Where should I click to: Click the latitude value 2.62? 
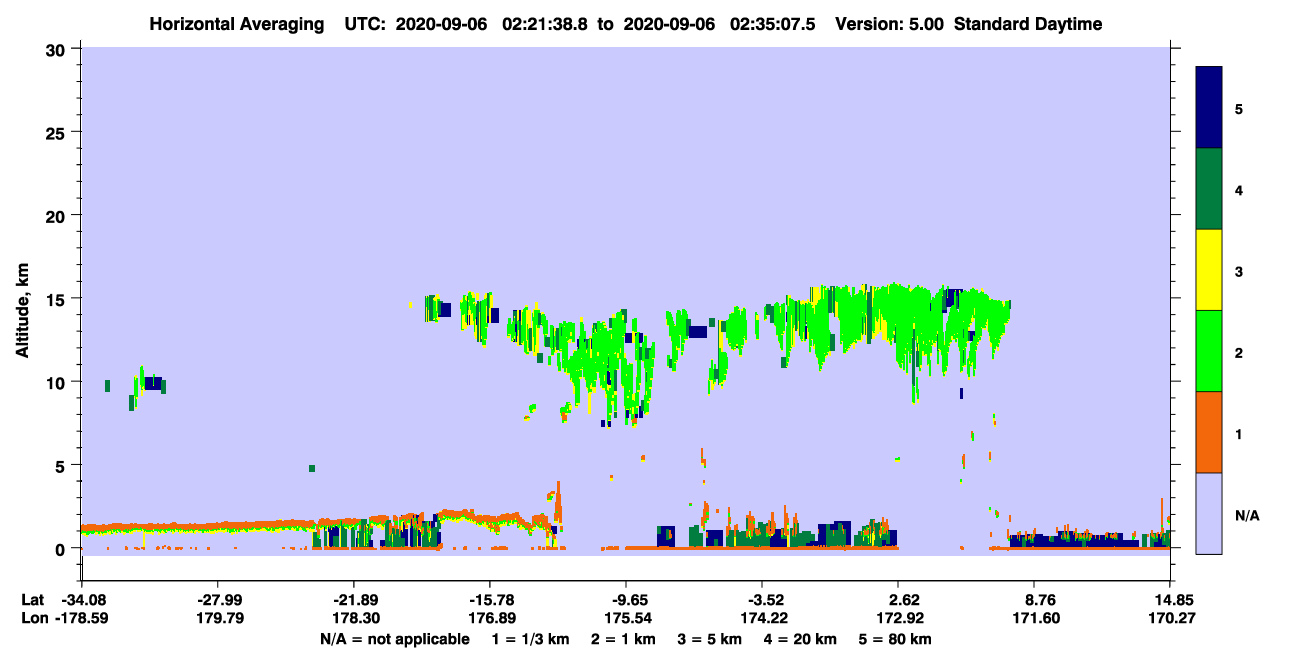point(898,600)
